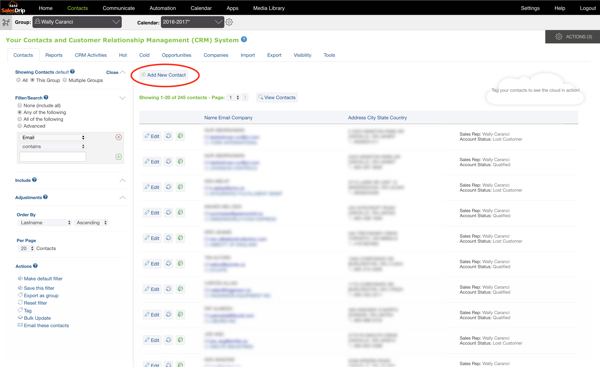
Task: Switch to the CRM Activities tab
Action: click(x=91, y=55)
